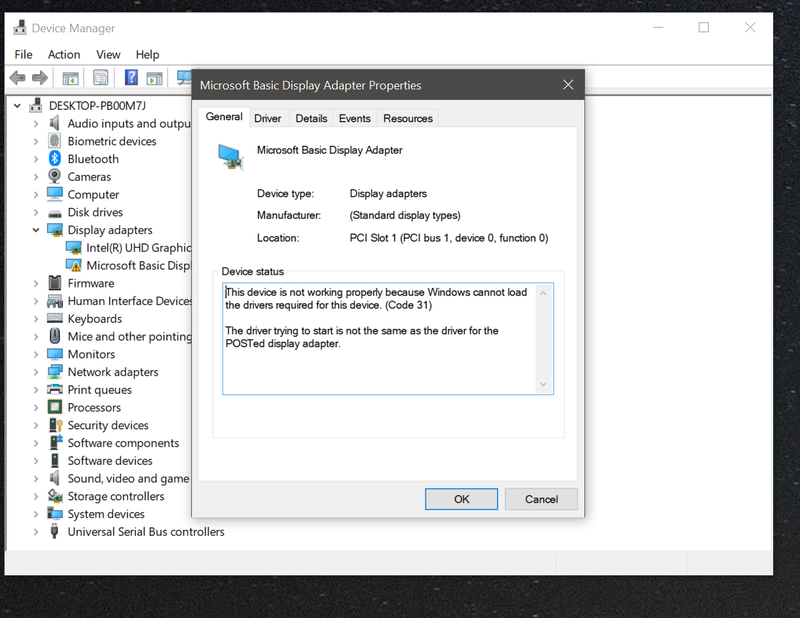Expand the Computer category
Screen dimensions: 800x618
(36, 194)
